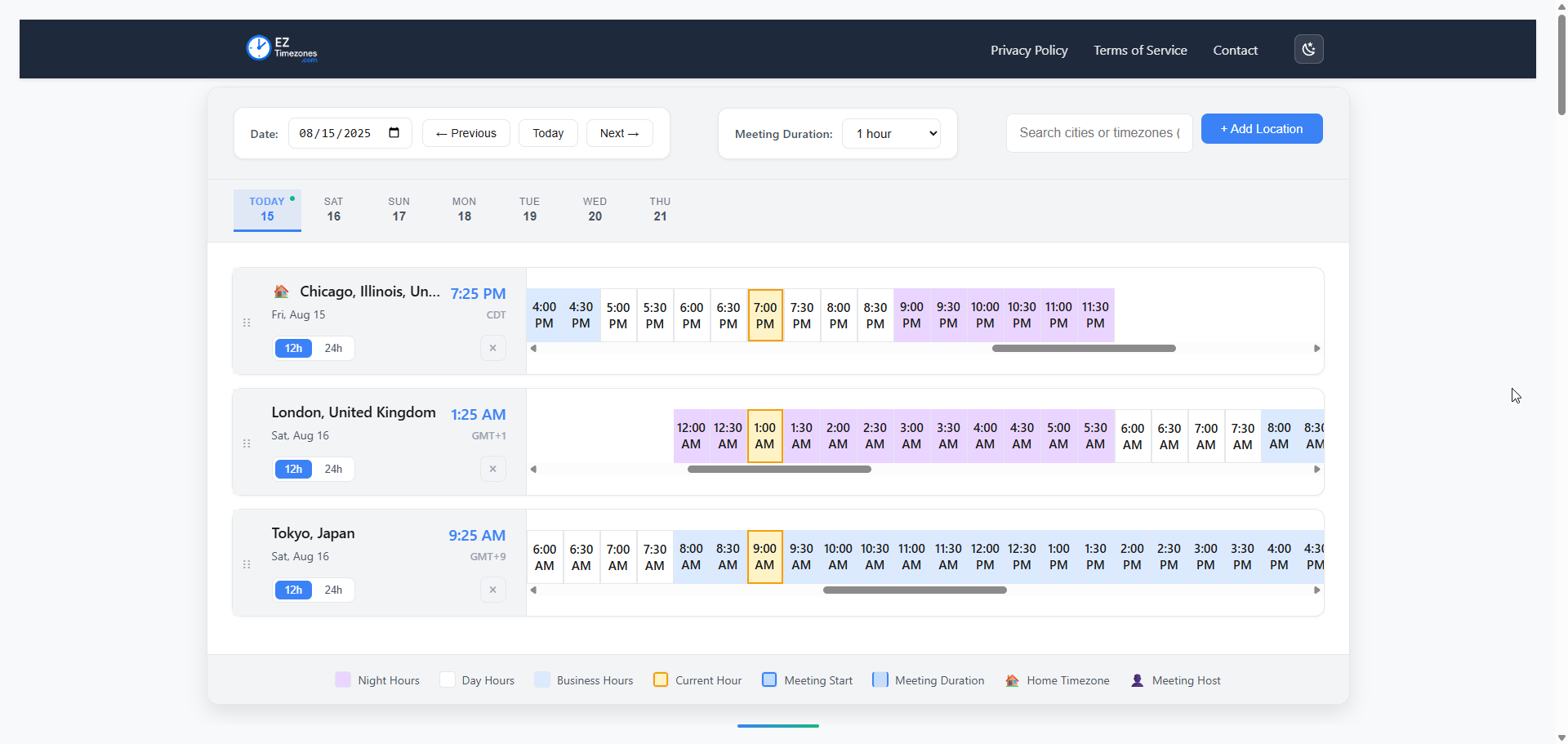The image size is (1568, 744).
Task: Switch Tokyo to 12h format
Action: click(x=293, y=590)
